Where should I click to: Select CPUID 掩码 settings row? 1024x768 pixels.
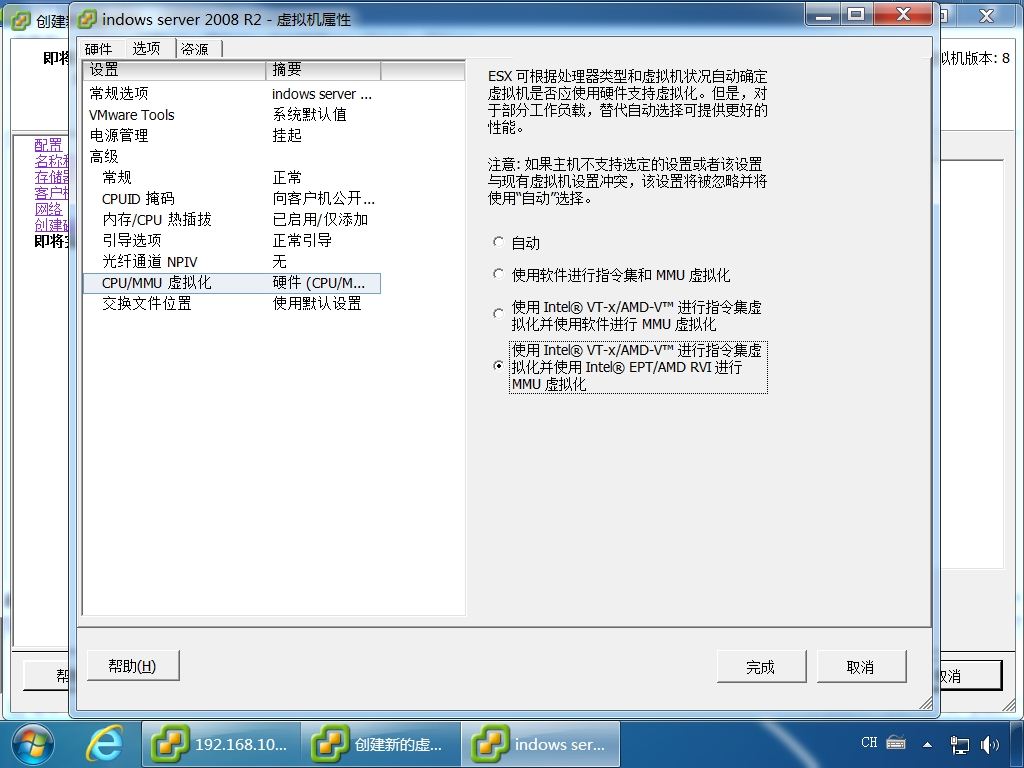232,198
